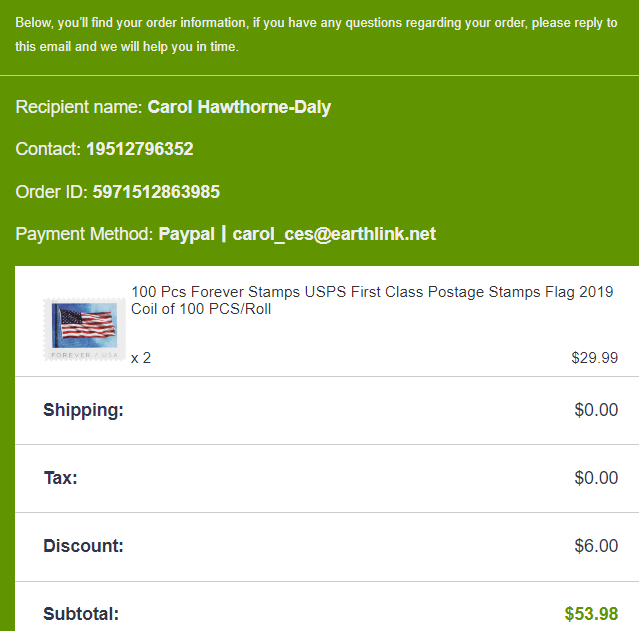The width and height of the screenshot is (639, 631).
Task: Click the $0.00 tax amount
Action: pos(596,478)
